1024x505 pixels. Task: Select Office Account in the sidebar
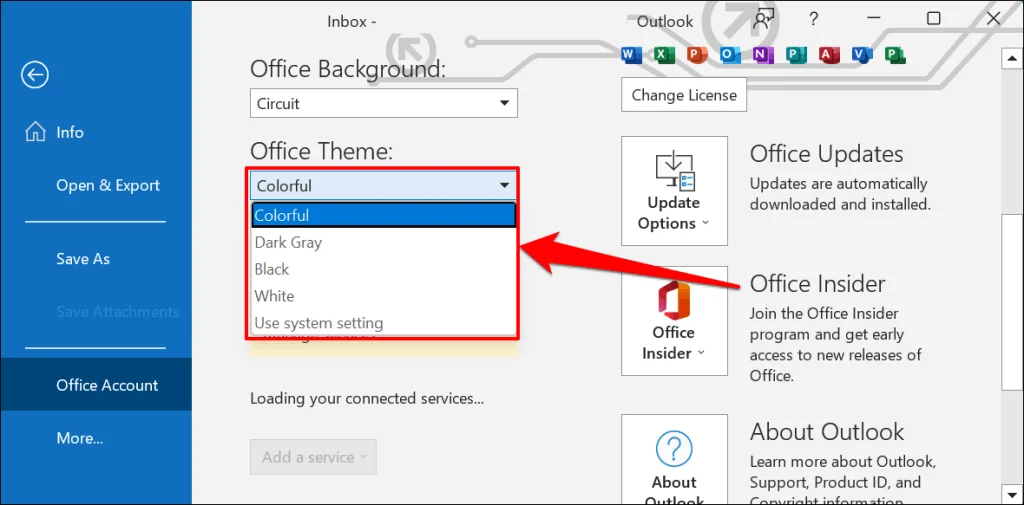tap(107, 385)
